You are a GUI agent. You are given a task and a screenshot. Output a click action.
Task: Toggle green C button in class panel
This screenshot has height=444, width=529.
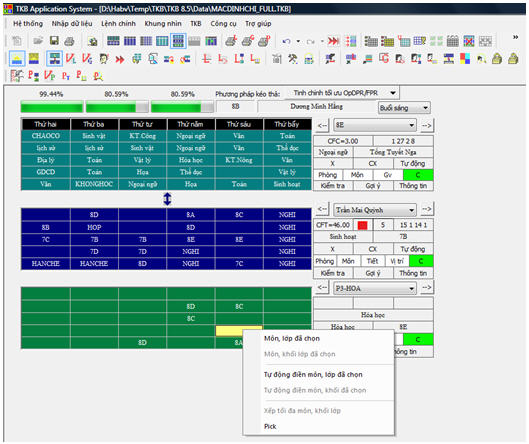click(x=418, y=175)
